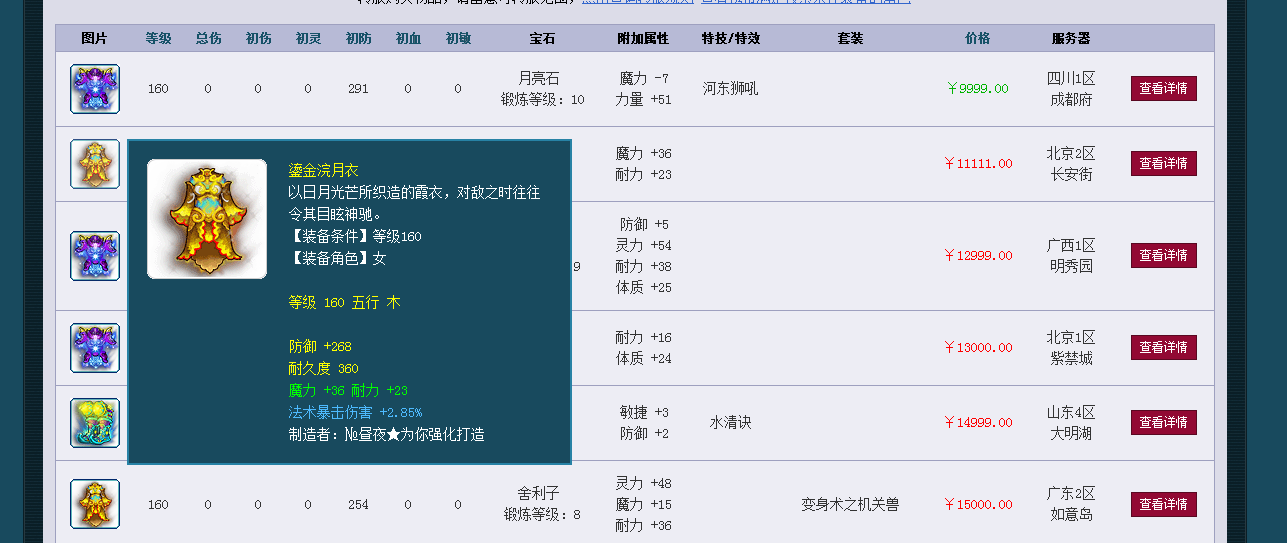Click the purple armor icon in the ￥13000.00 row
Screen dimensions: 1287x543
(x=95, y=348)
